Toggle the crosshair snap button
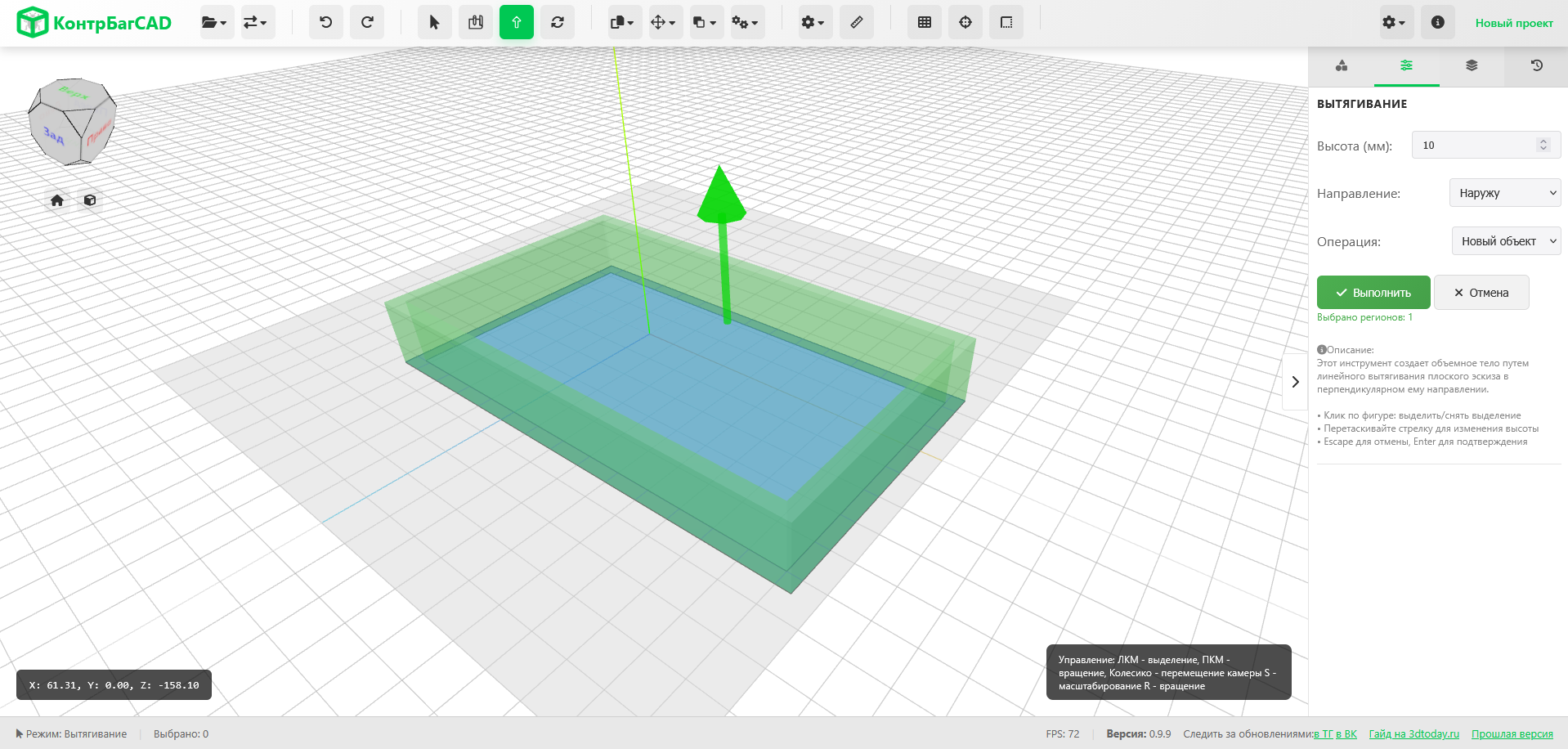Viewport: 1568px width, 749px height. click(965, 22)
